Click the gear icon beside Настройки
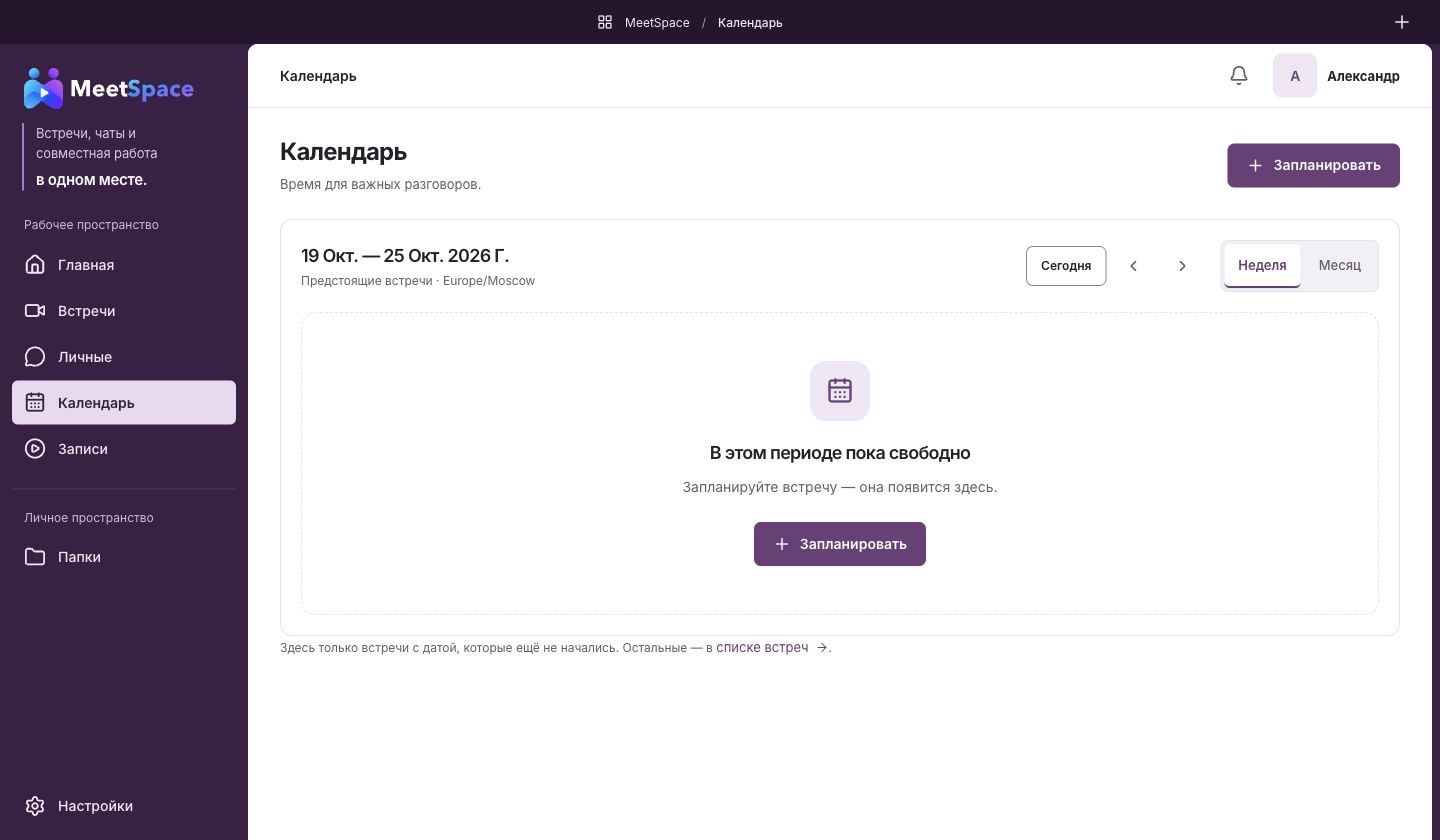This screenshot has width=1440, height=840. point(35,806)
